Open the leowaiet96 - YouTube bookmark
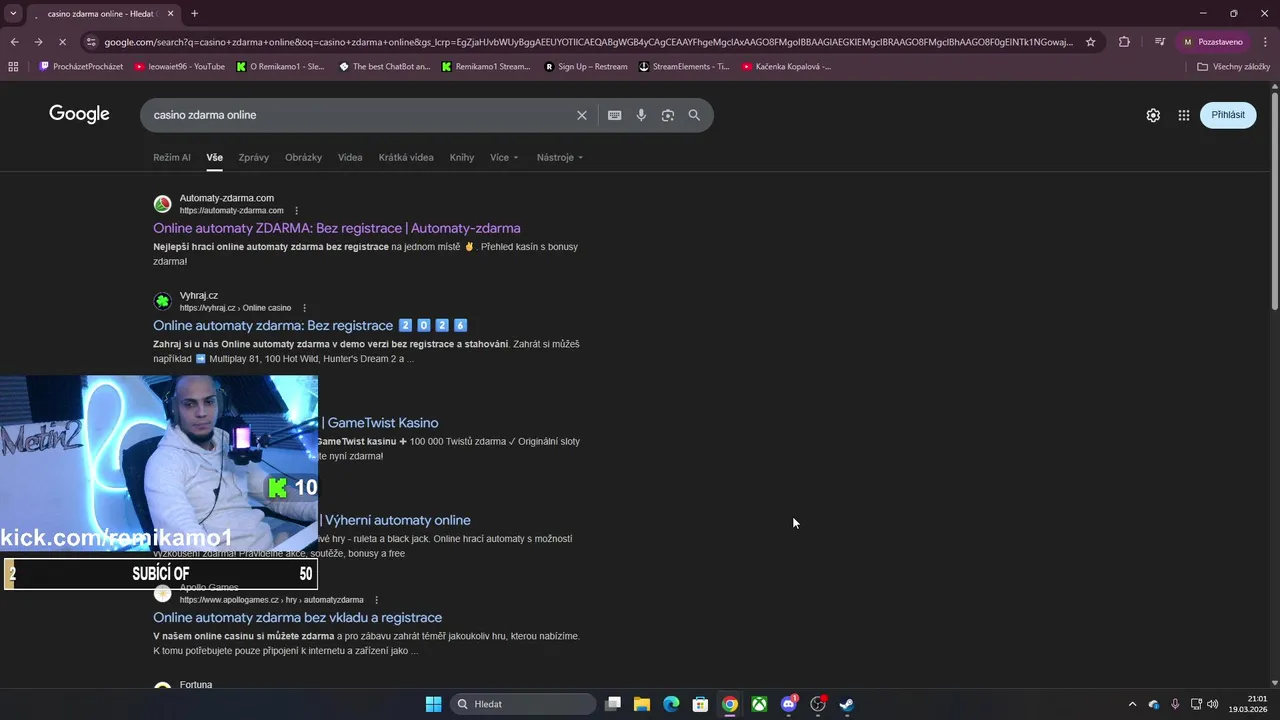Viewport: 1280px width, 720px height. [179, 67]
